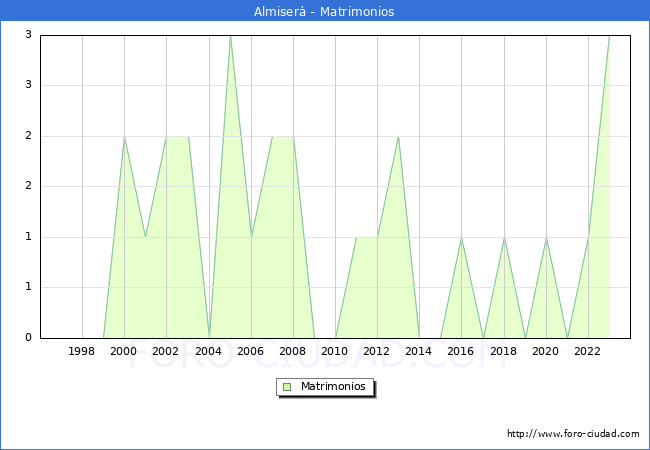Select the 2006 x-axis year label

coord(251,351)
